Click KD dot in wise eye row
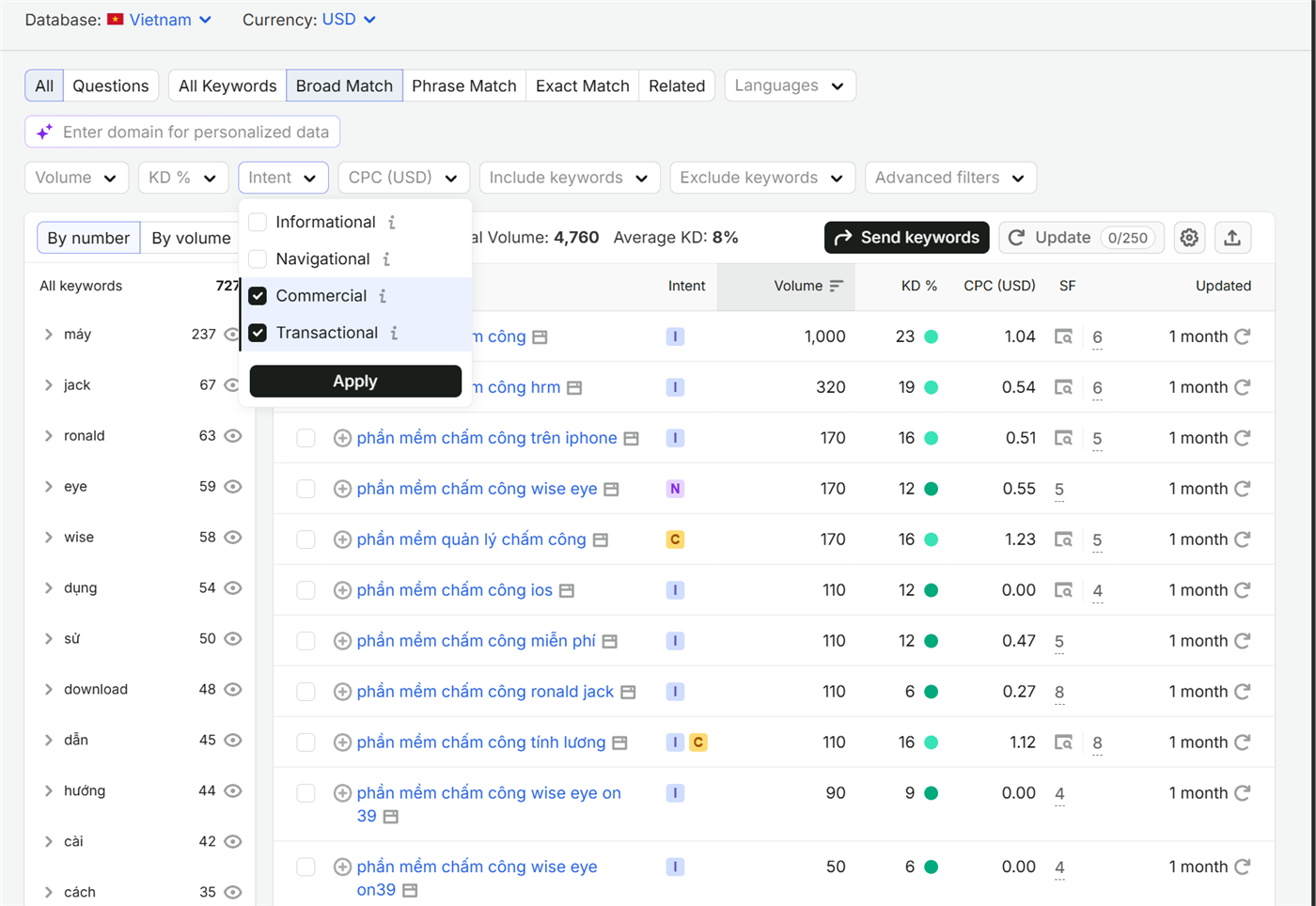 pos(931,489)
